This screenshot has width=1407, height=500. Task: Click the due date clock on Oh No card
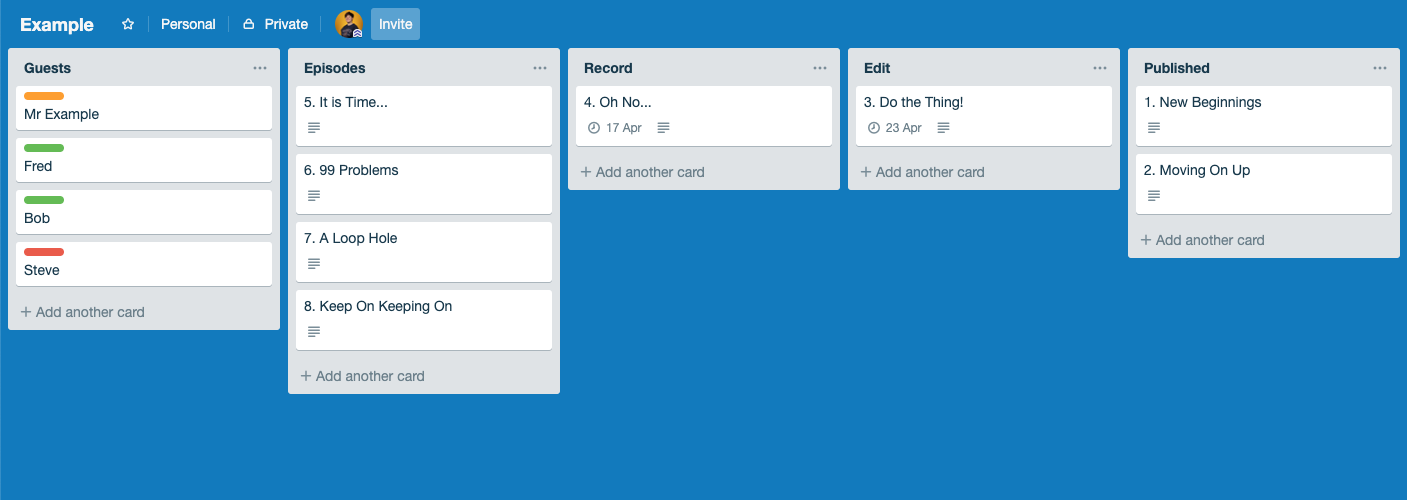(593, 128)
